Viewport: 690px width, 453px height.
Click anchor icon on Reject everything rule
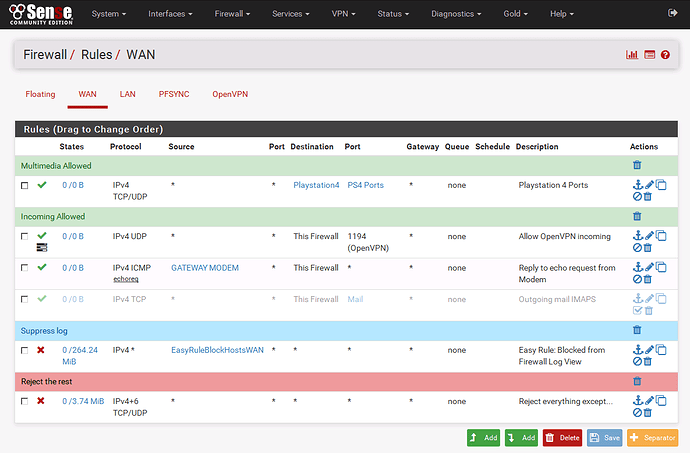[x=636, y=401]
